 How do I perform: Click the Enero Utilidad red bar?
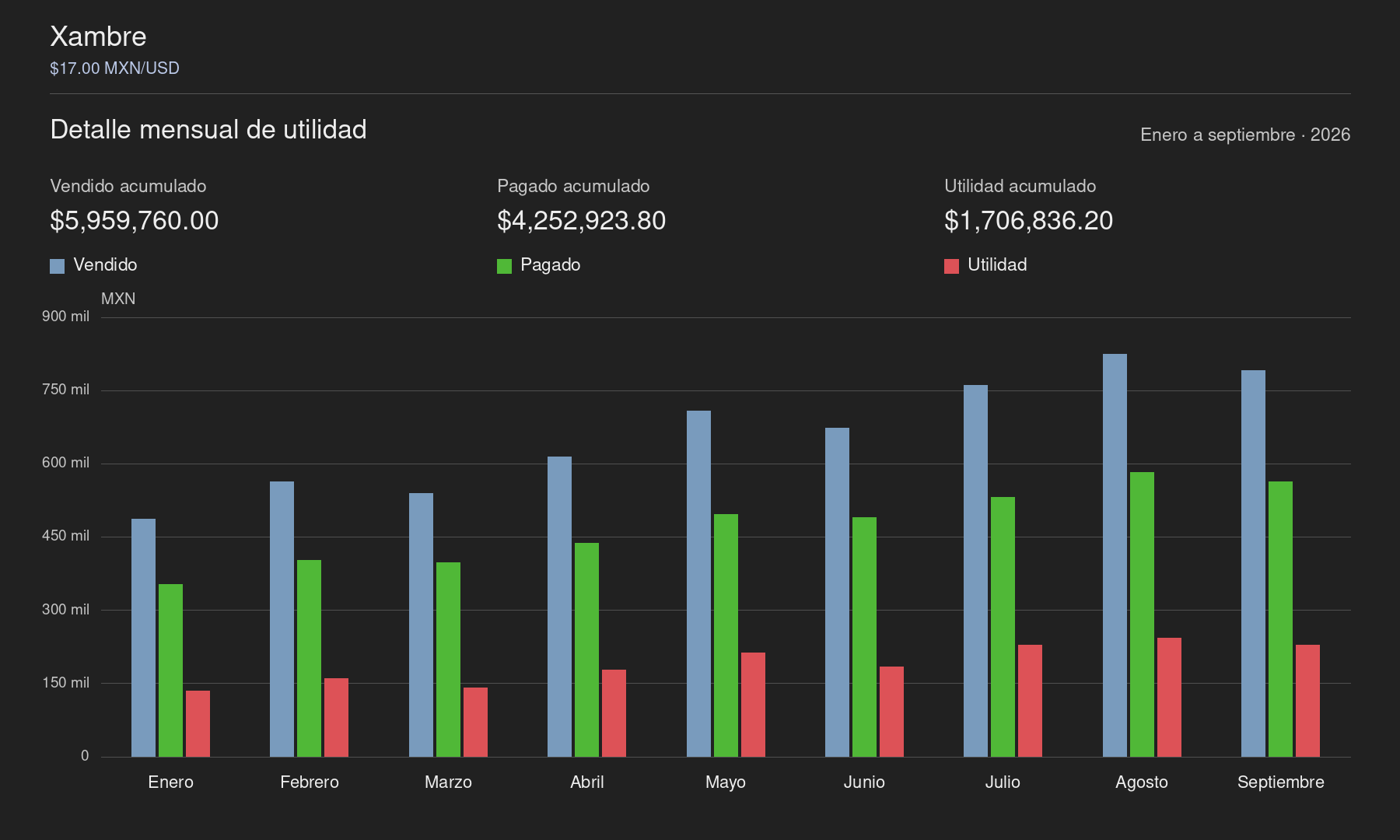click(198, 723)
